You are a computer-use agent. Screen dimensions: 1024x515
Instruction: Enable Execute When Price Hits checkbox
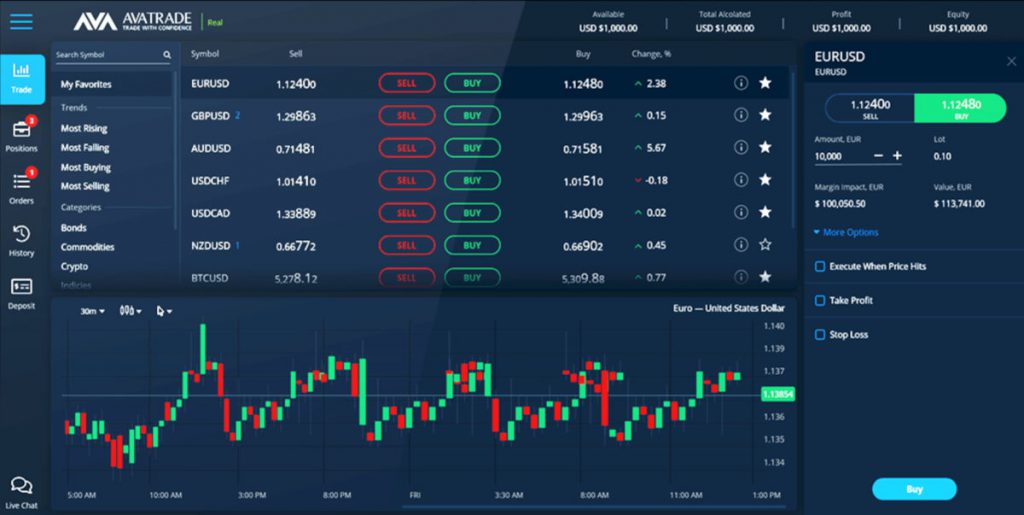point(820,266)
